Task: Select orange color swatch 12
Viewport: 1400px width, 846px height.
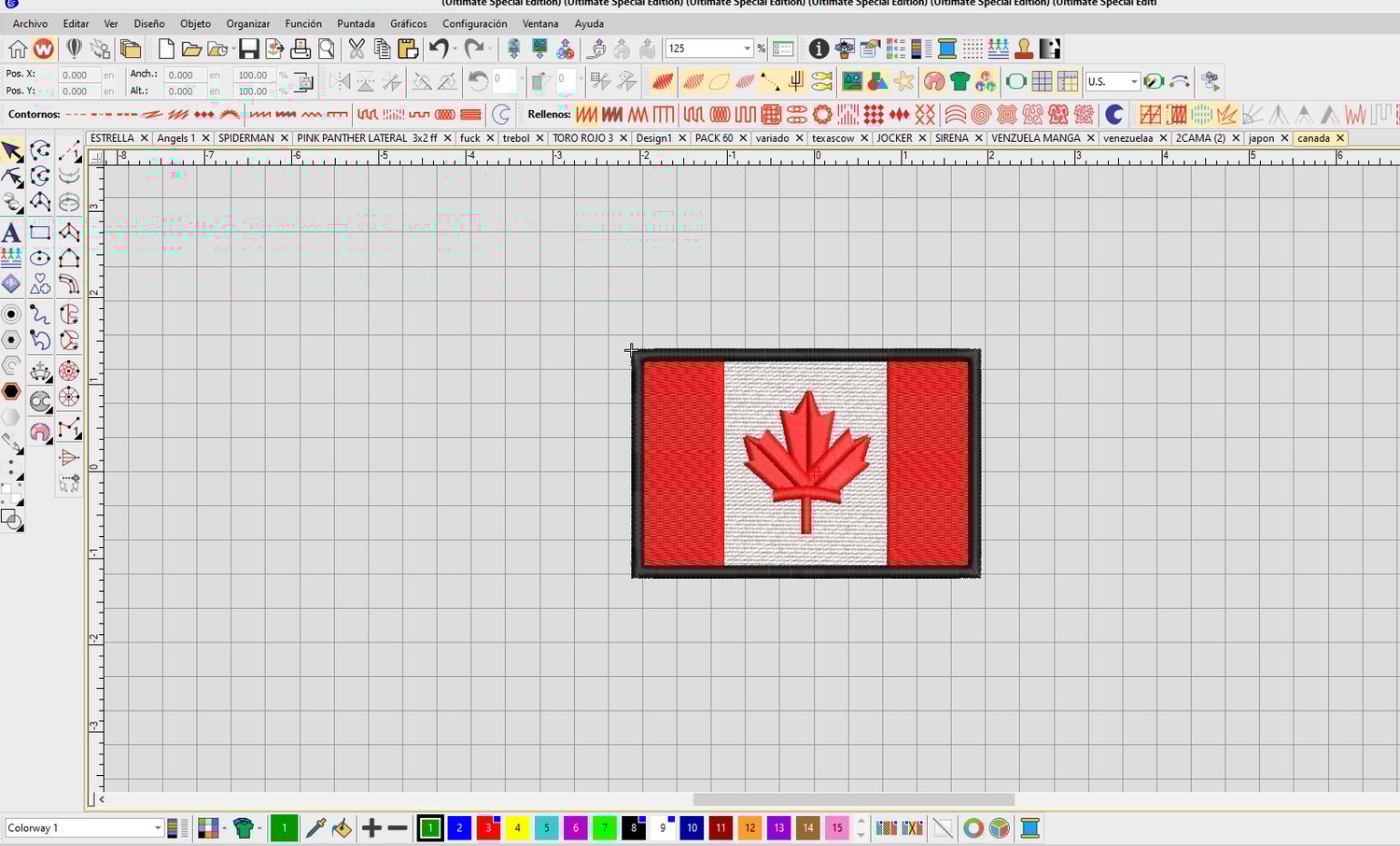Action: (749, 827)
